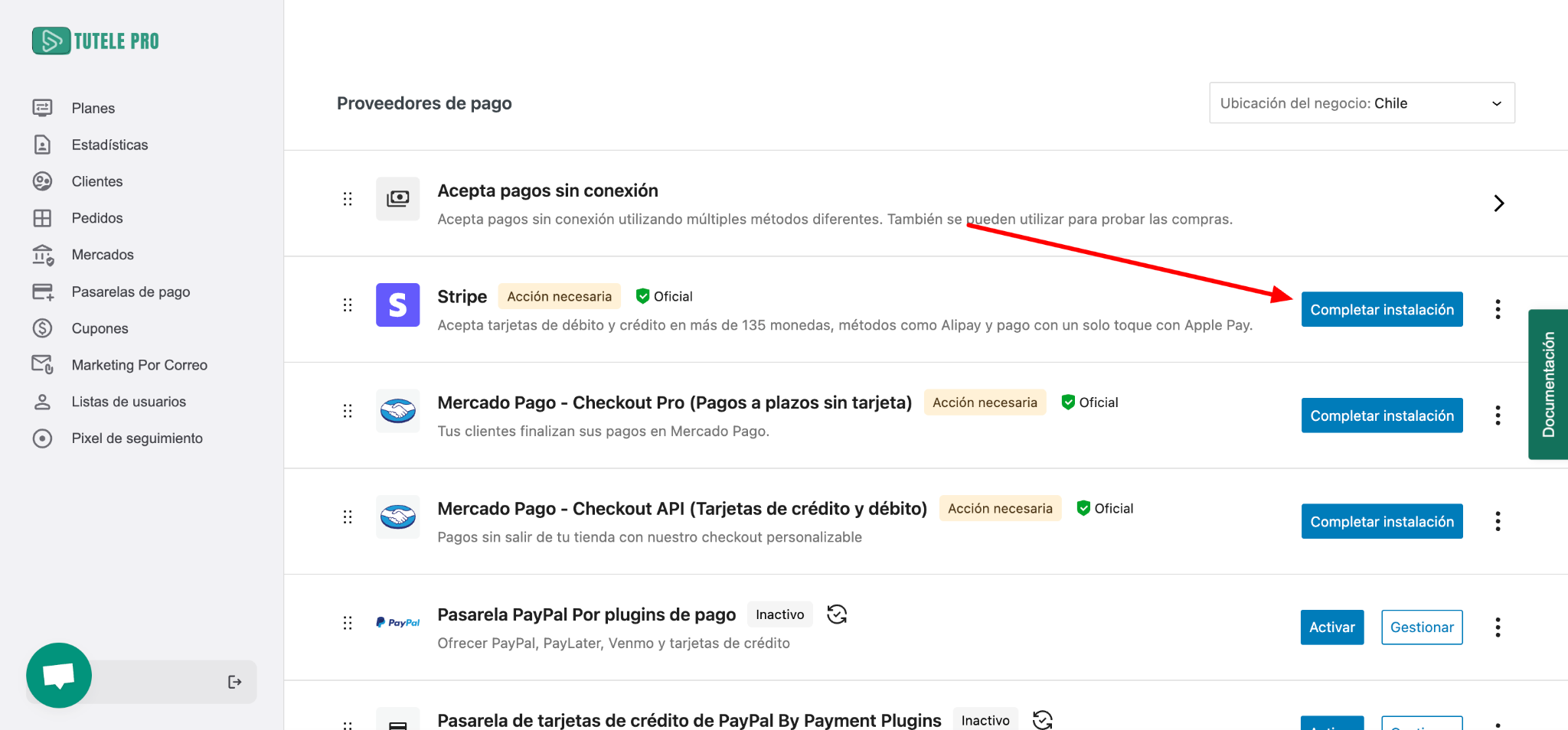The image size is (1568, 730).
Task: Click the Inactivo badge on Pasarela PayPal
Action: coord(780,614)
